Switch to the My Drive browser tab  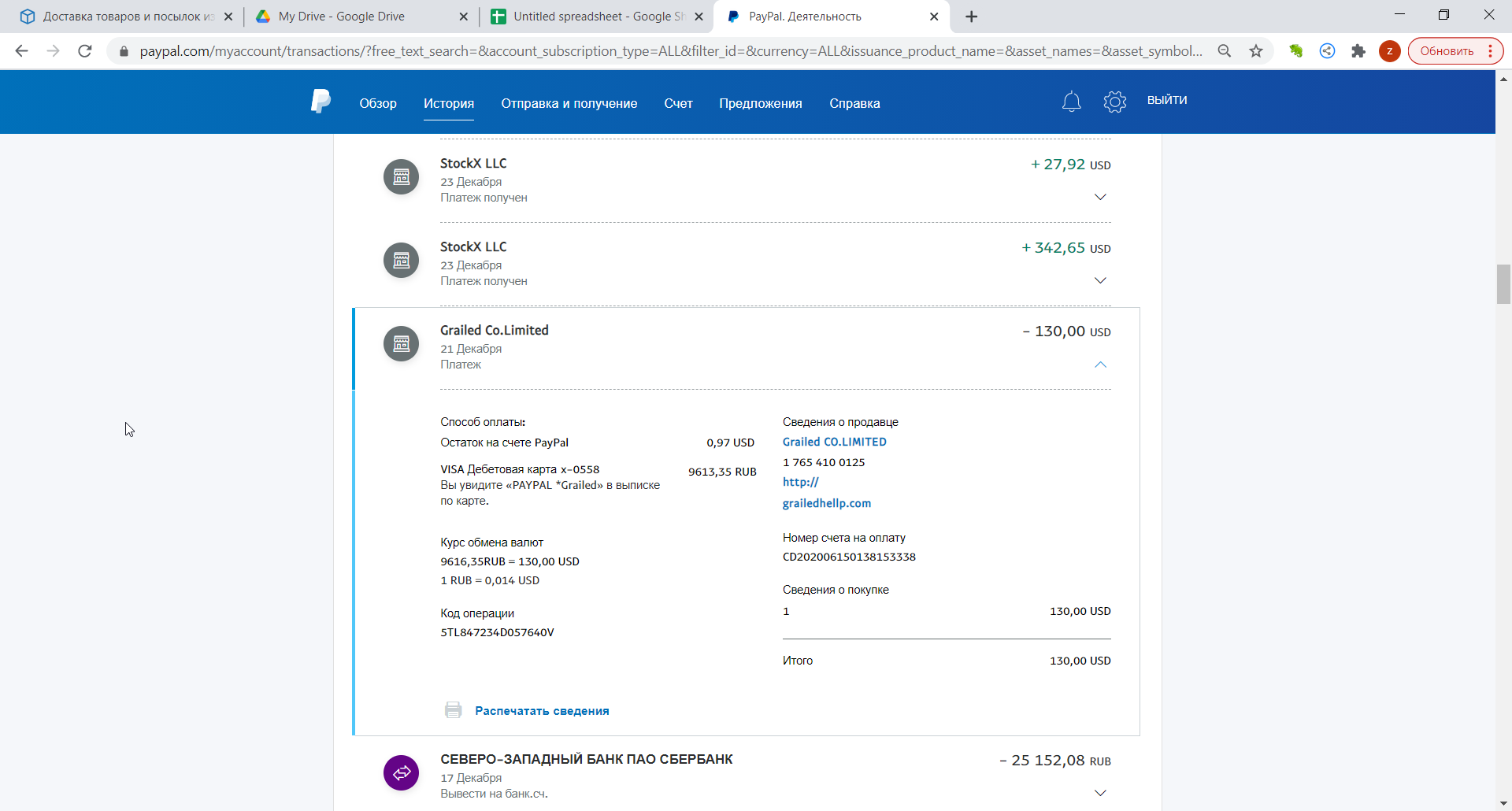[341, 17]
